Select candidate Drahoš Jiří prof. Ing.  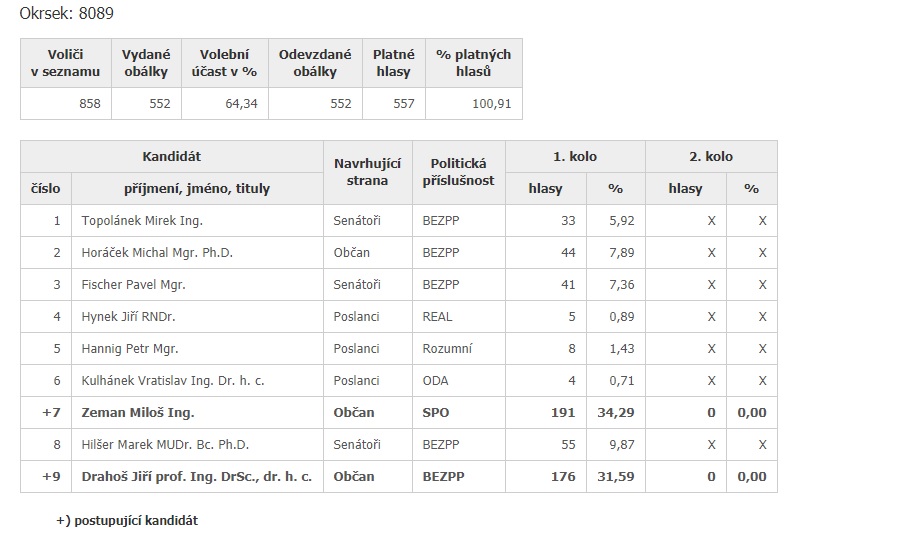point(196,477)
